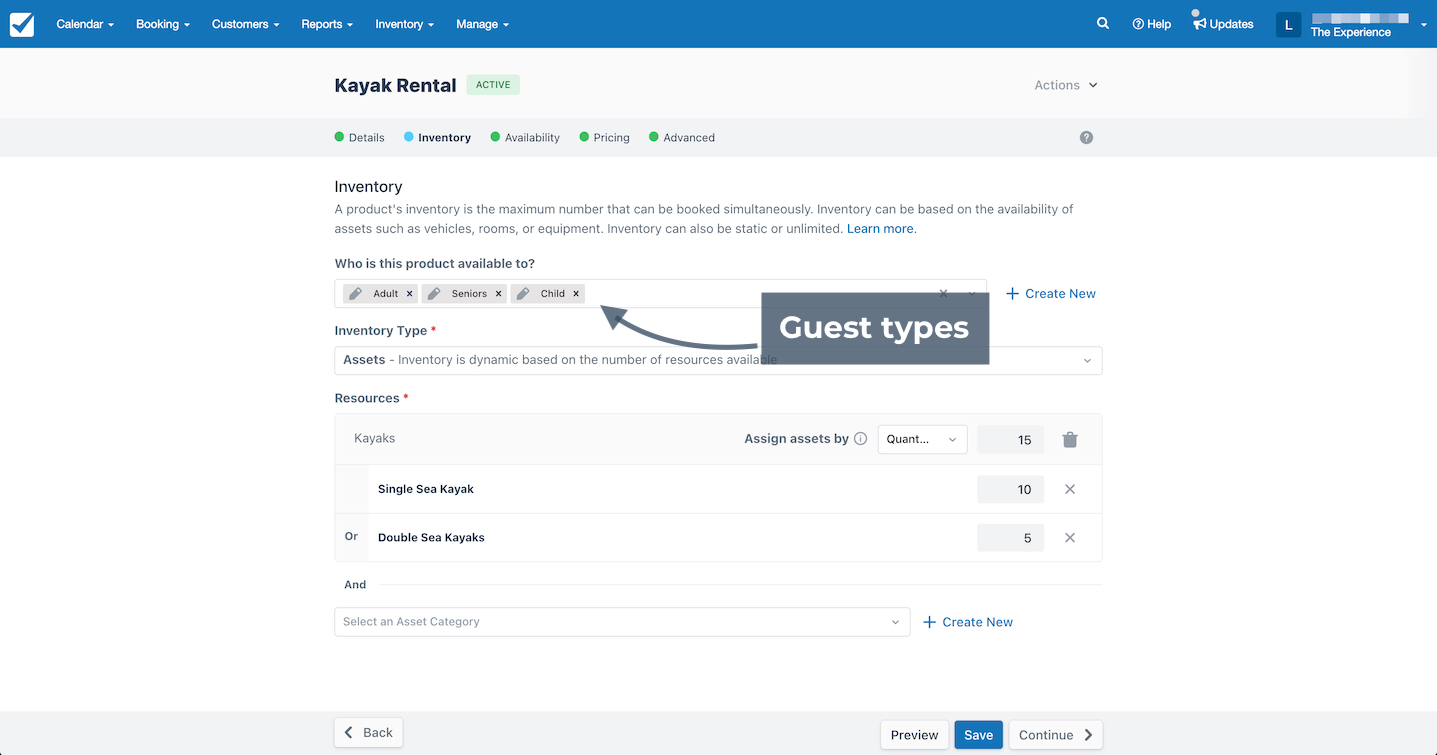
Task: Open the Calendar menu
Action: tap(85, 24)
